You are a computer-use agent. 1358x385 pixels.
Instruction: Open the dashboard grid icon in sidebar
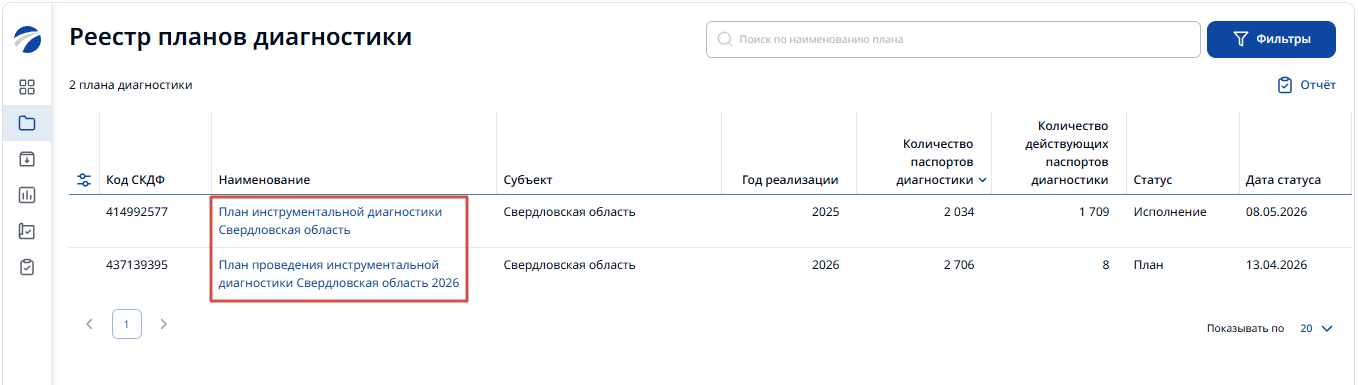pos(27,87)
